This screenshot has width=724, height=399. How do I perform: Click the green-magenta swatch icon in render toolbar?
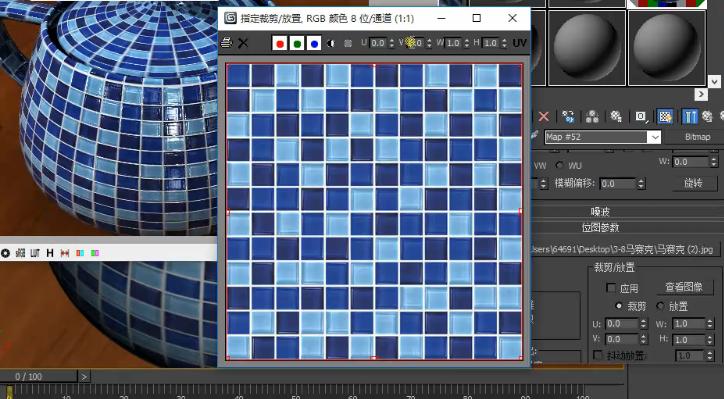click(x=95, y=253)
